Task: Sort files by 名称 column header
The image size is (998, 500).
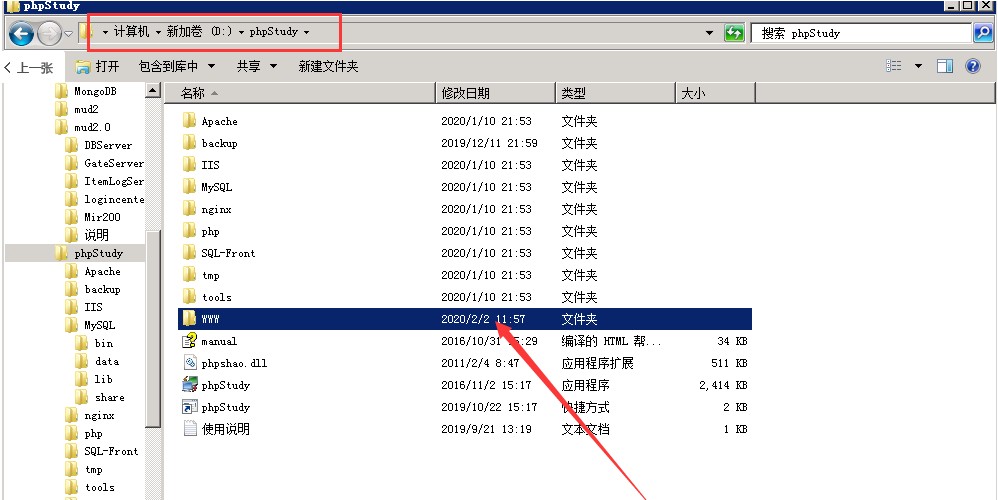Action: [300, 93]
